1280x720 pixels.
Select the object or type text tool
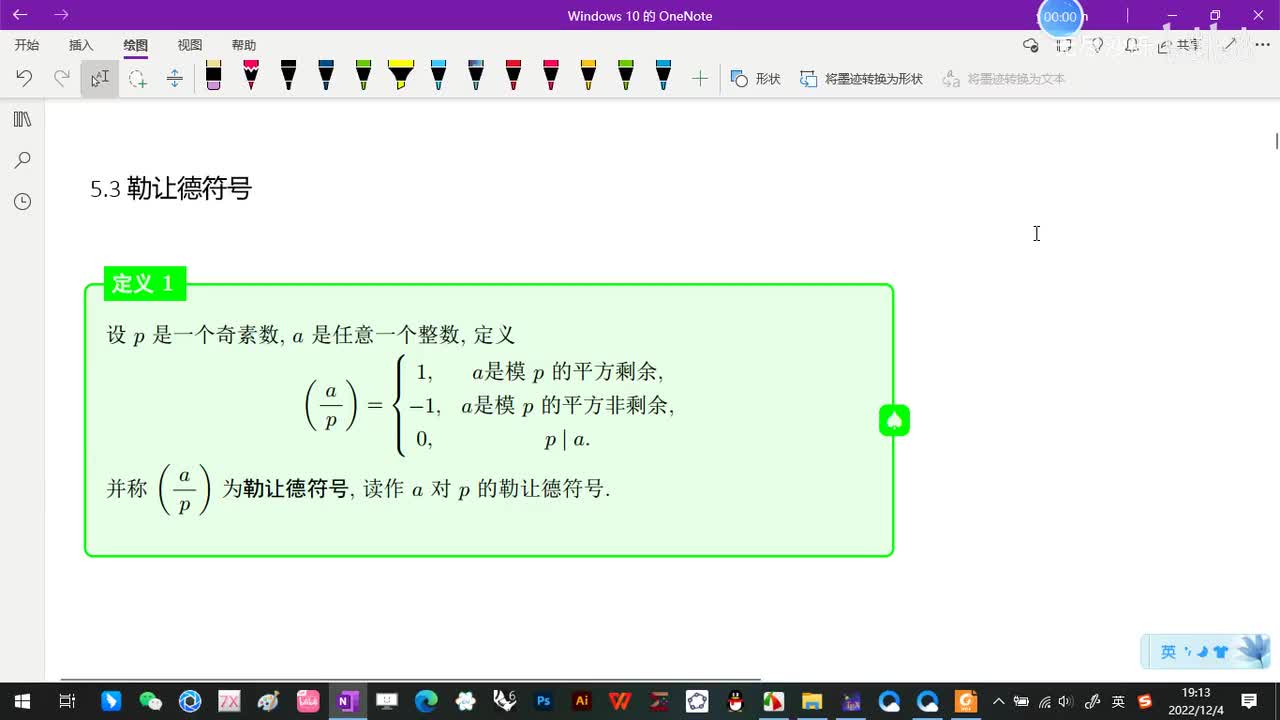(100, 78)
